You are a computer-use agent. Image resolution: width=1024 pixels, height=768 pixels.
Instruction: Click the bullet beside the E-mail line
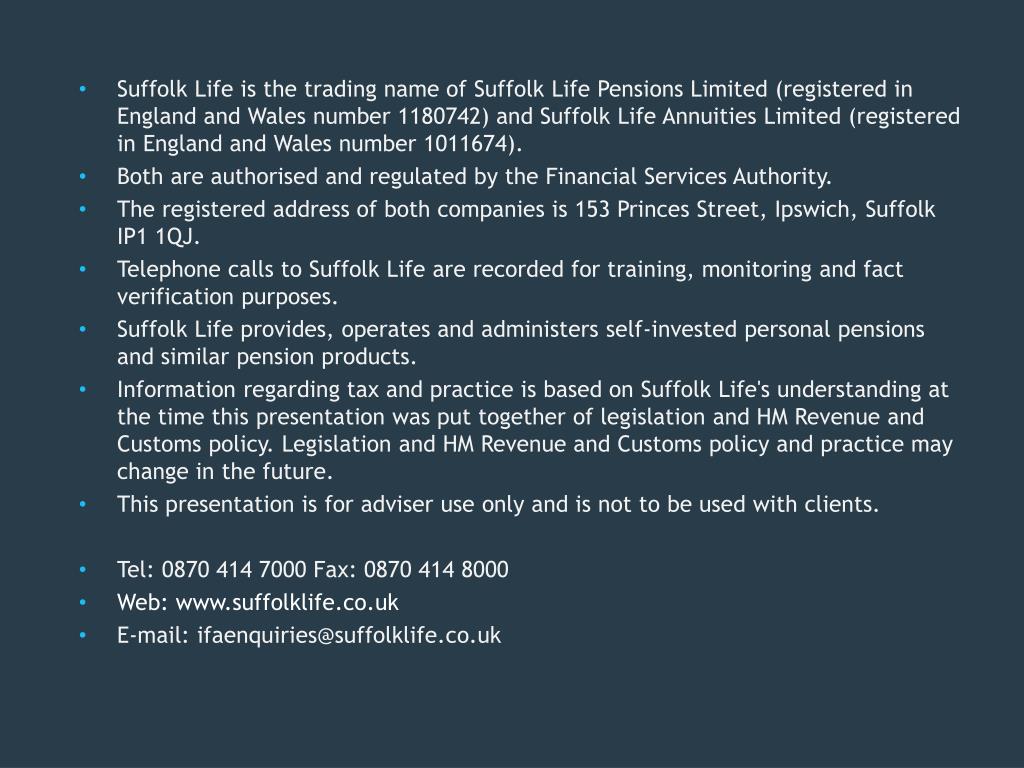[x=82, y=635]
